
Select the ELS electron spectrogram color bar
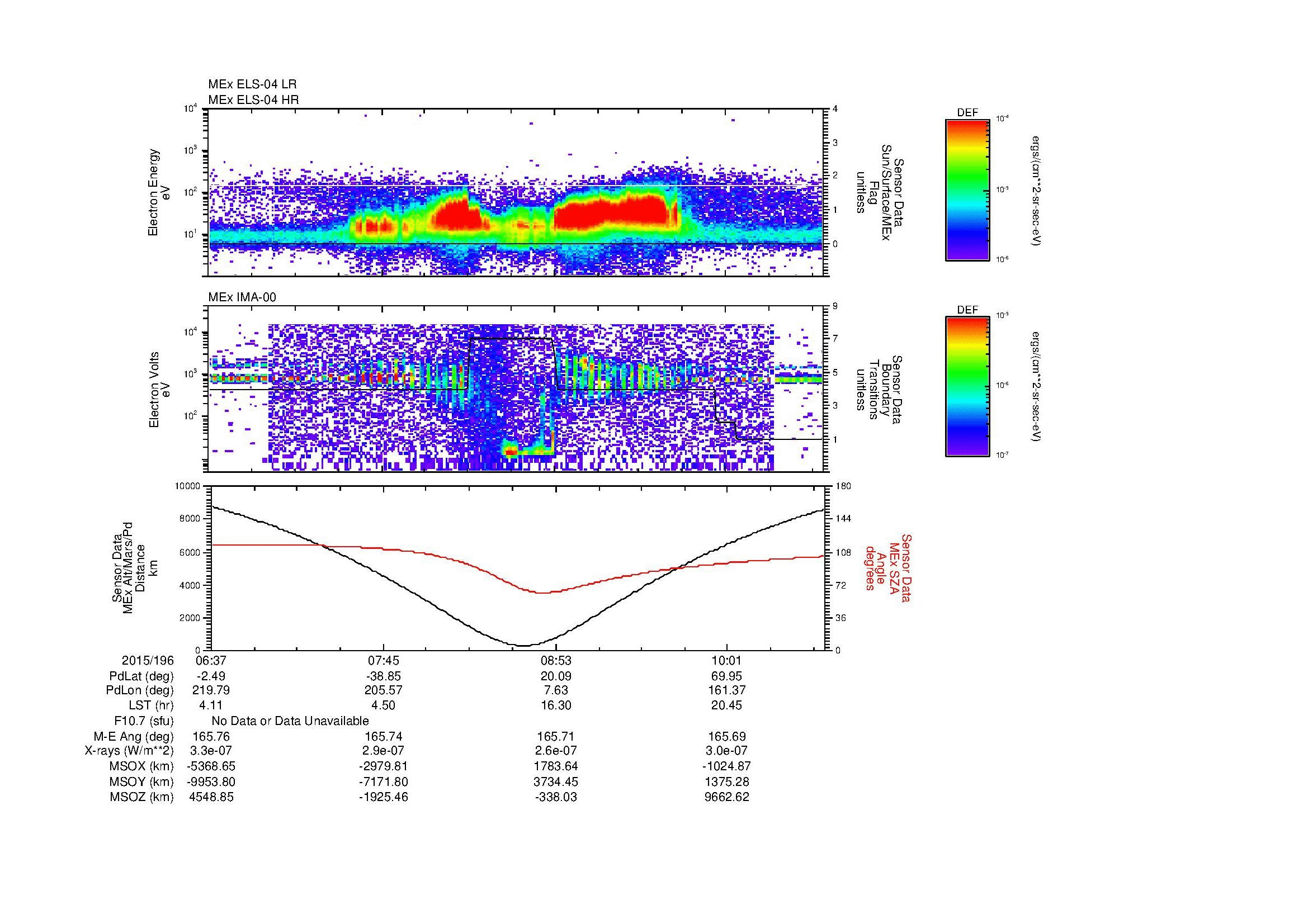967,189
